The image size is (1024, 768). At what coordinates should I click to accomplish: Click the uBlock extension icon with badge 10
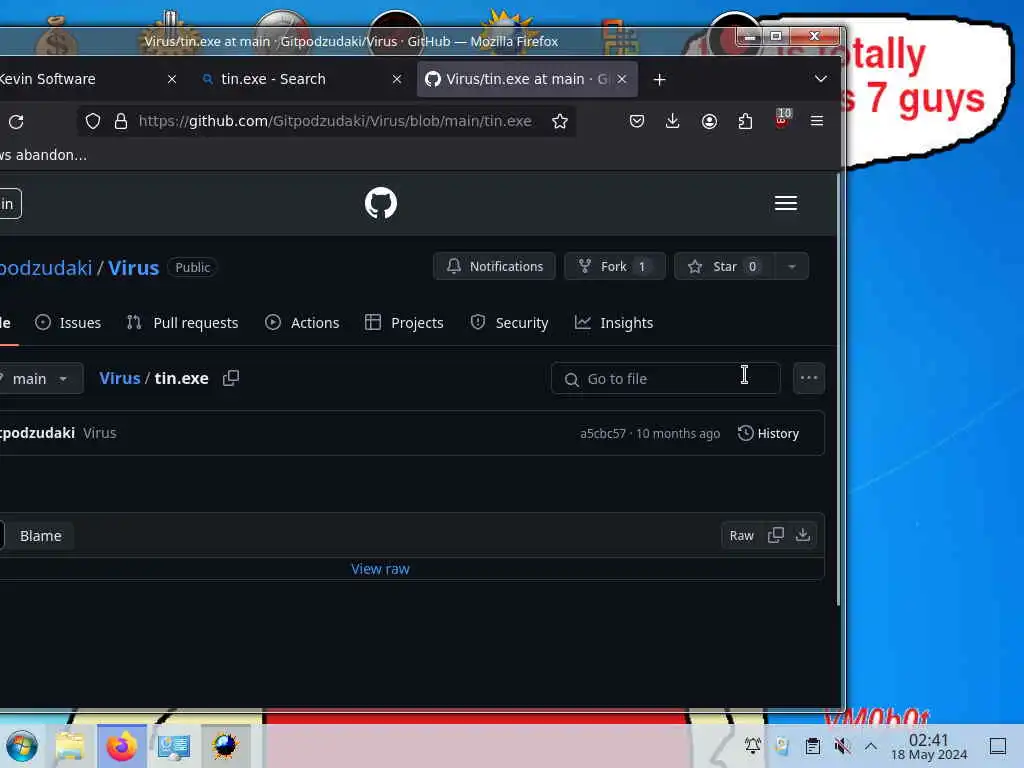[x=782, y=120]
